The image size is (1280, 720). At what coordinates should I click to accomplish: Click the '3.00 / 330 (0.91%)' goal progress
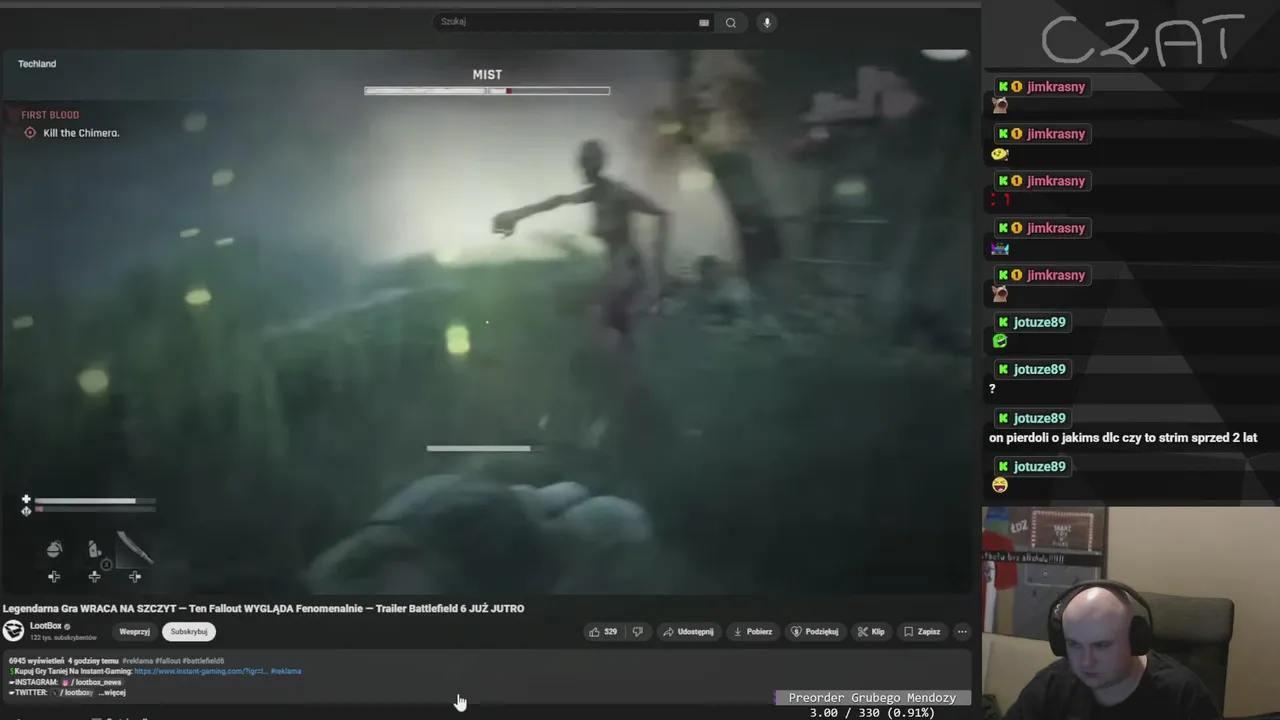coord(872,712)
